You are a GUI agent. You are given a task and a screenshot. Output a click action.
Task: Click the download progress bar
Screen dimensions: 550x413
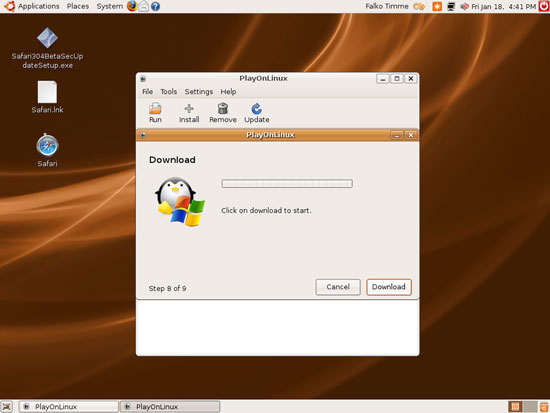287,184
